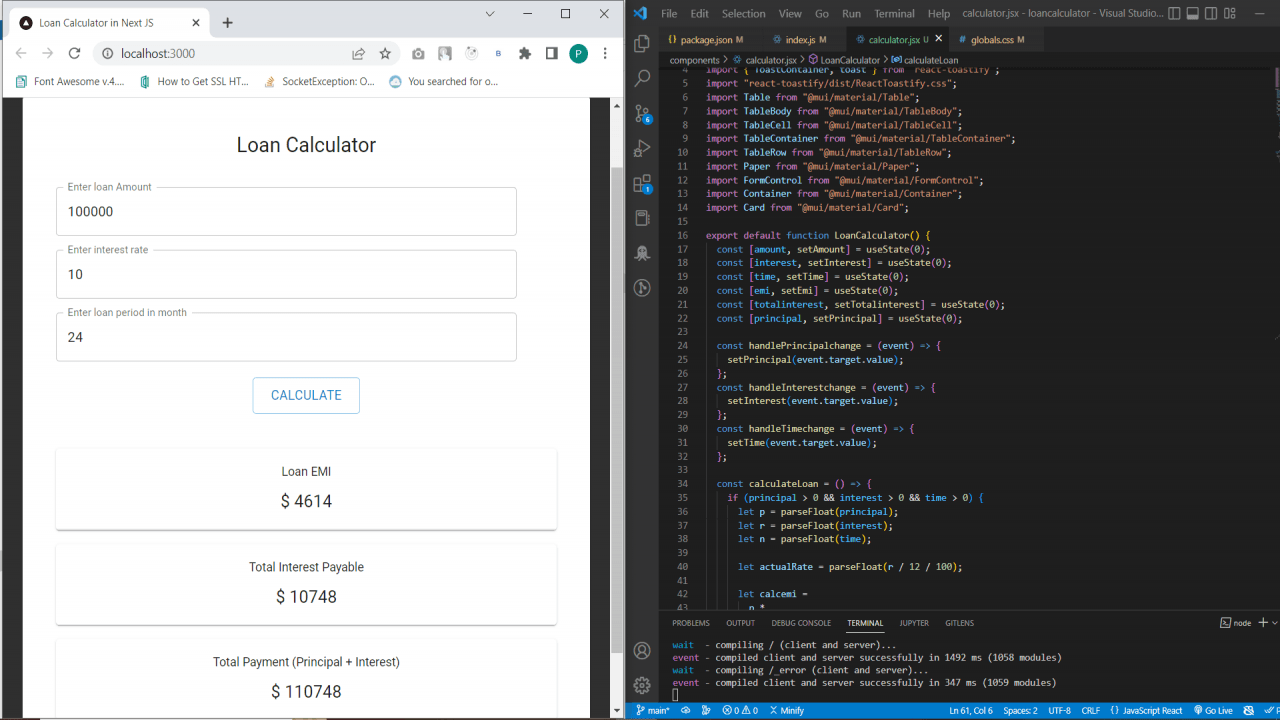Bookmark this page with the star icon
1280x720 pixels.
click(385, 53)
